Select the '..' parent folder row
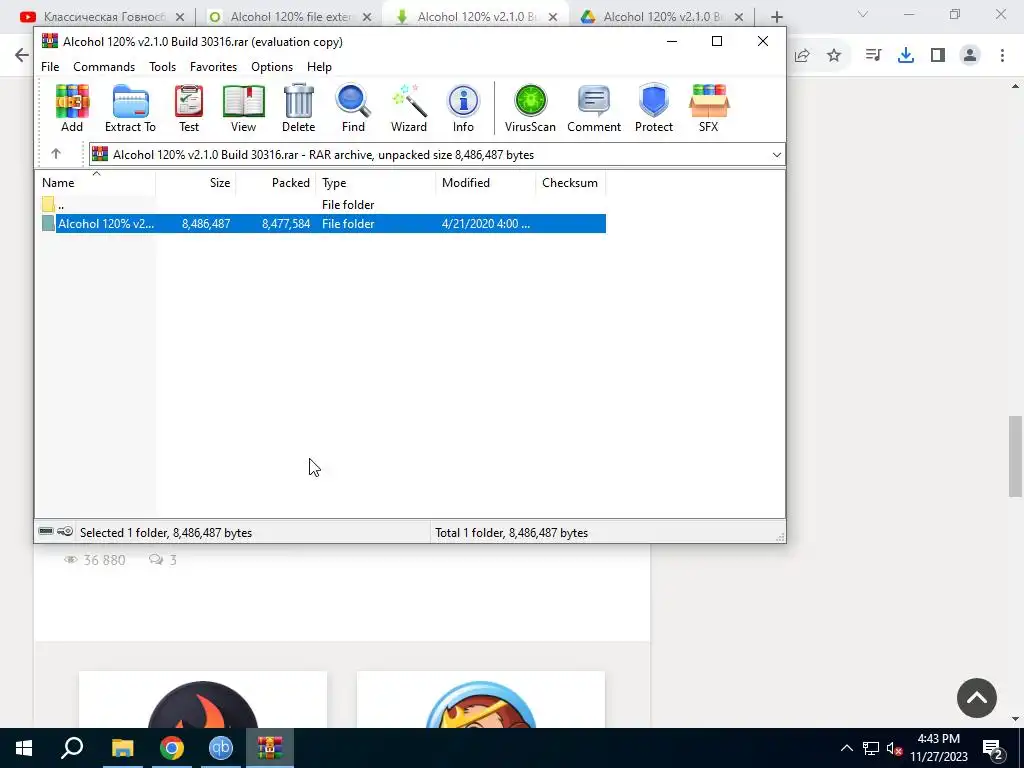The height and width of the screenshot is (768, 1024). click(x=323, y=204)
